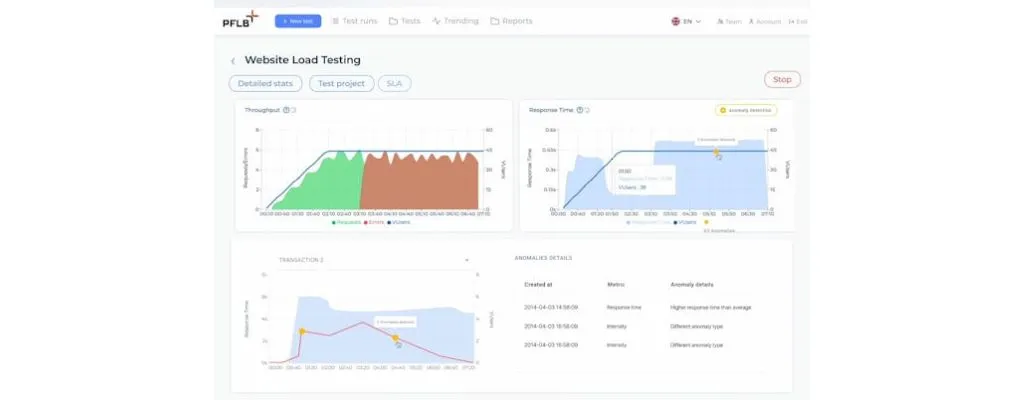The width and height of the screenshot is (1024, 400).
Task: Go to the Test runs tab
Action: pos(355,21)
